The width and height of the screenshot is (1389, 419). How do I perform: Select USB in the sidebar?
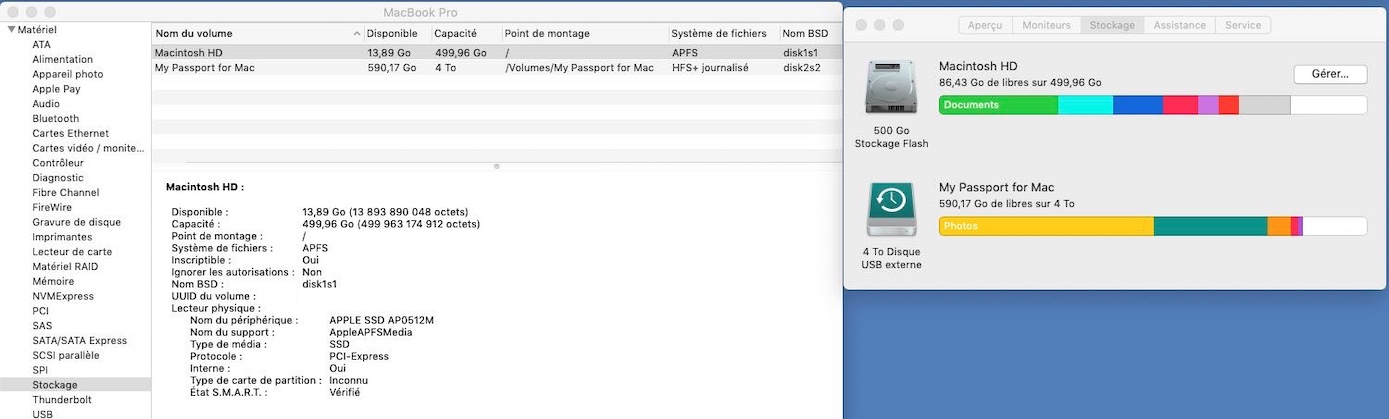42,414
